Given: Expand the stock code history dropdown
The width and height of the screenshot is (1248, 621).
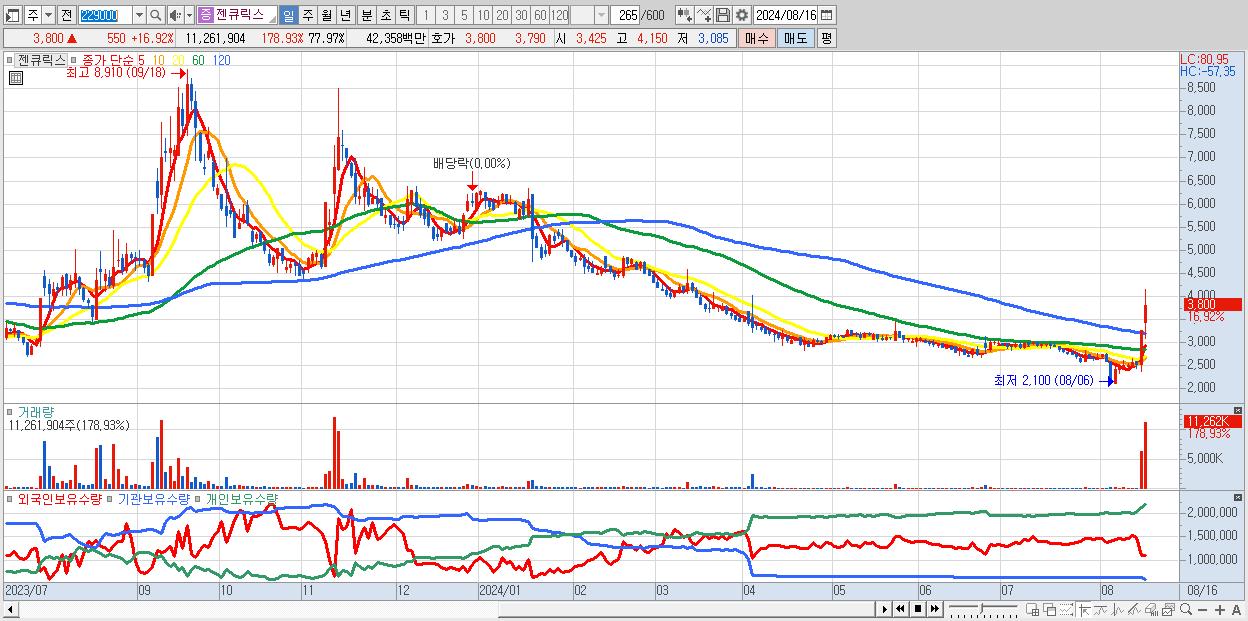Looking at the screenshot, I should tap(139, 16).
